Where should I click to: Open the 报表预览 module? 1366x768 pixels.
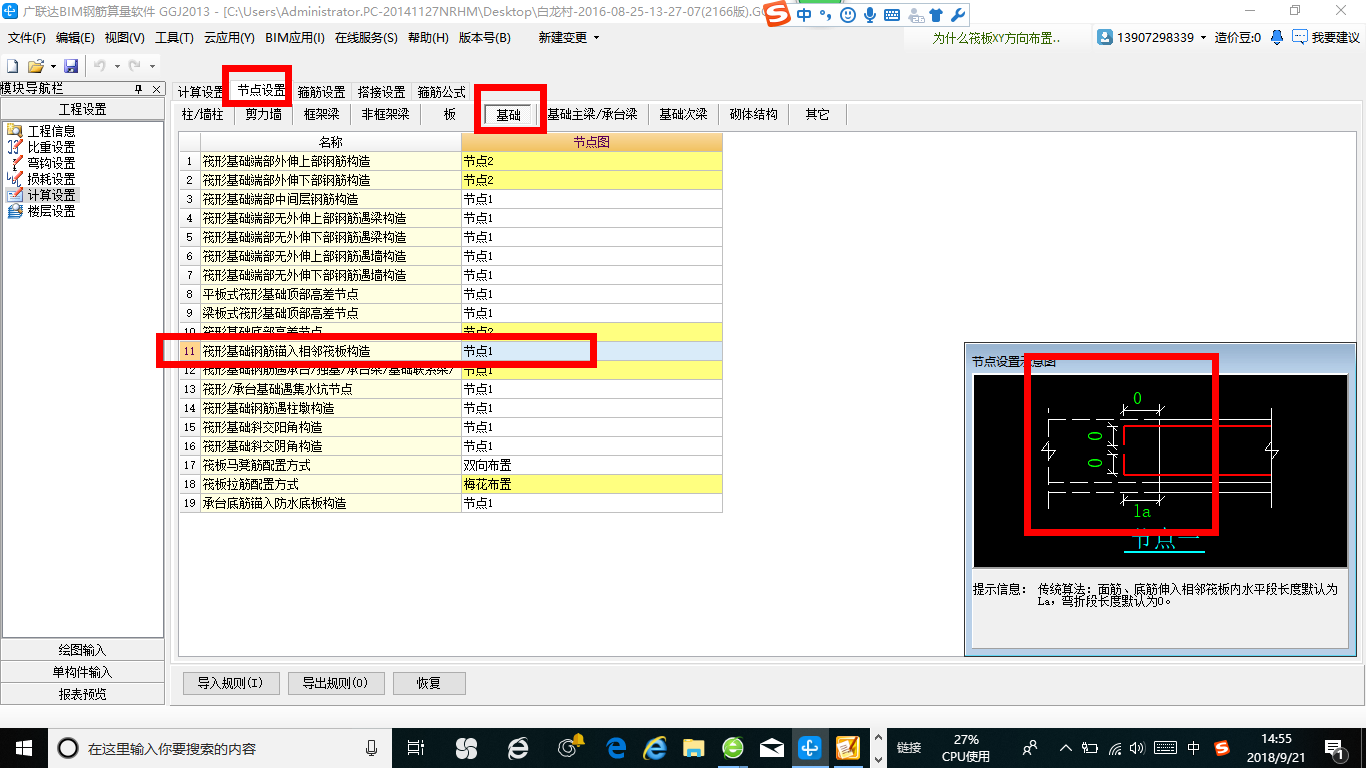pos(83,694)
